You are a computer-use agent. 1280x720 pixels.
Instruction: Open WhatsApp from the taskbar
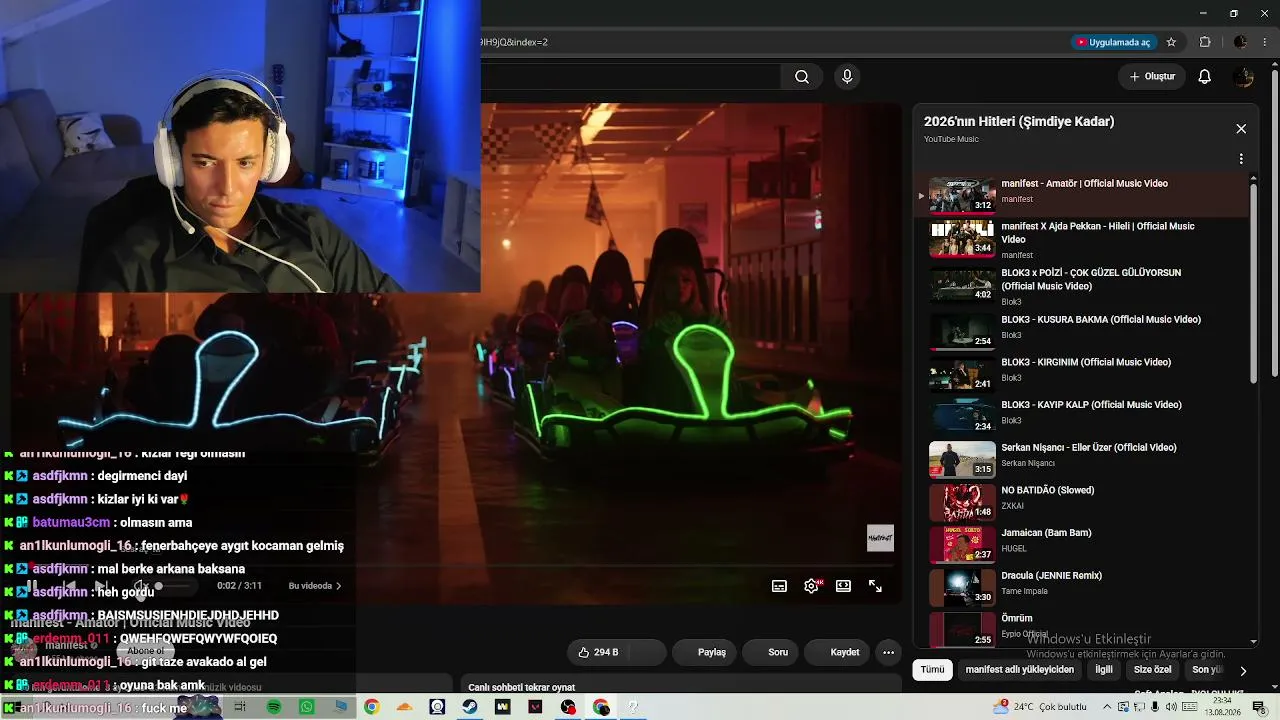pos(307,707)
